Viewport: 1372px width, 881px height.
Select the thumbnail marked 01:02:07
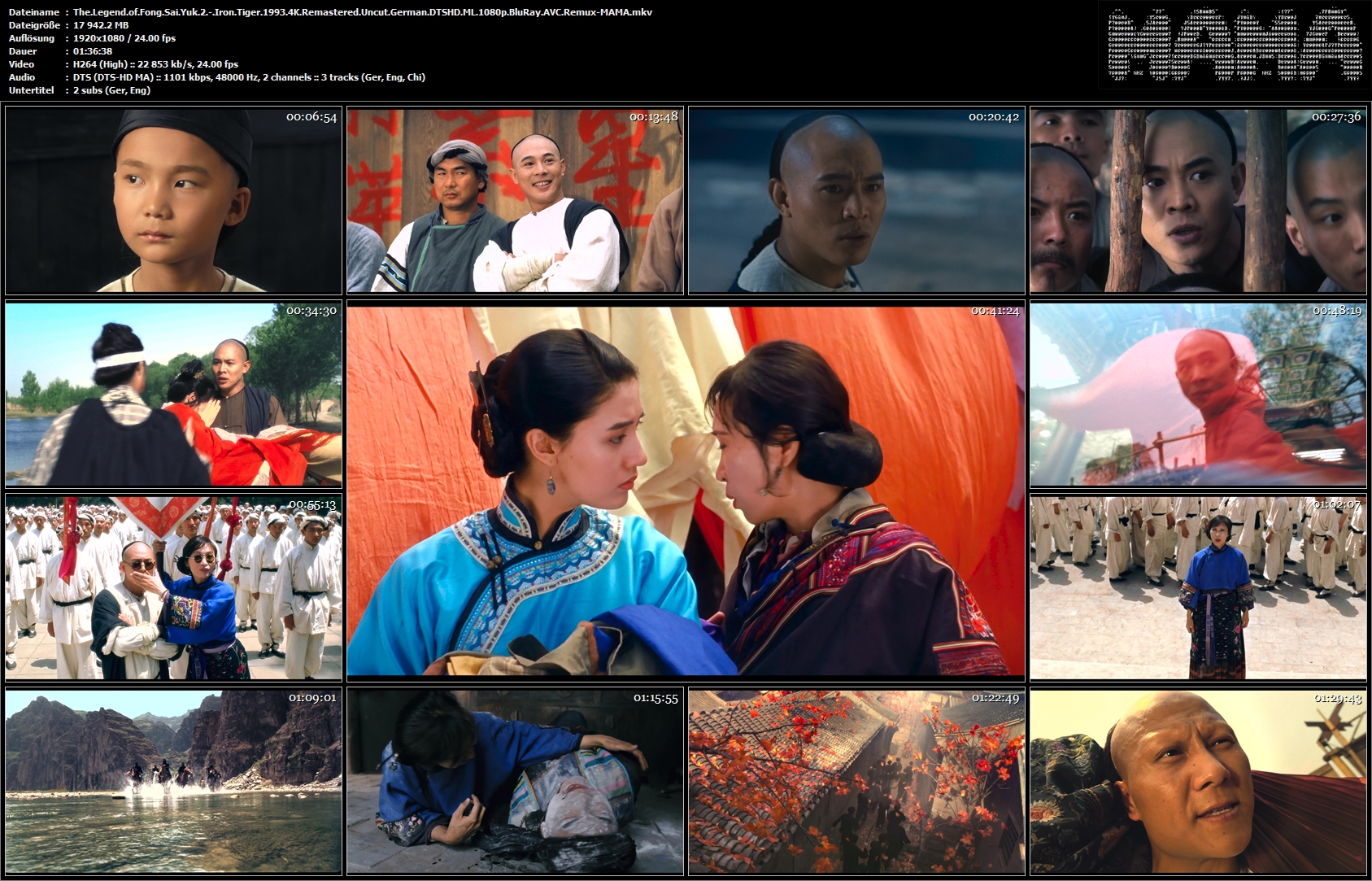[x=1198, y=588]
